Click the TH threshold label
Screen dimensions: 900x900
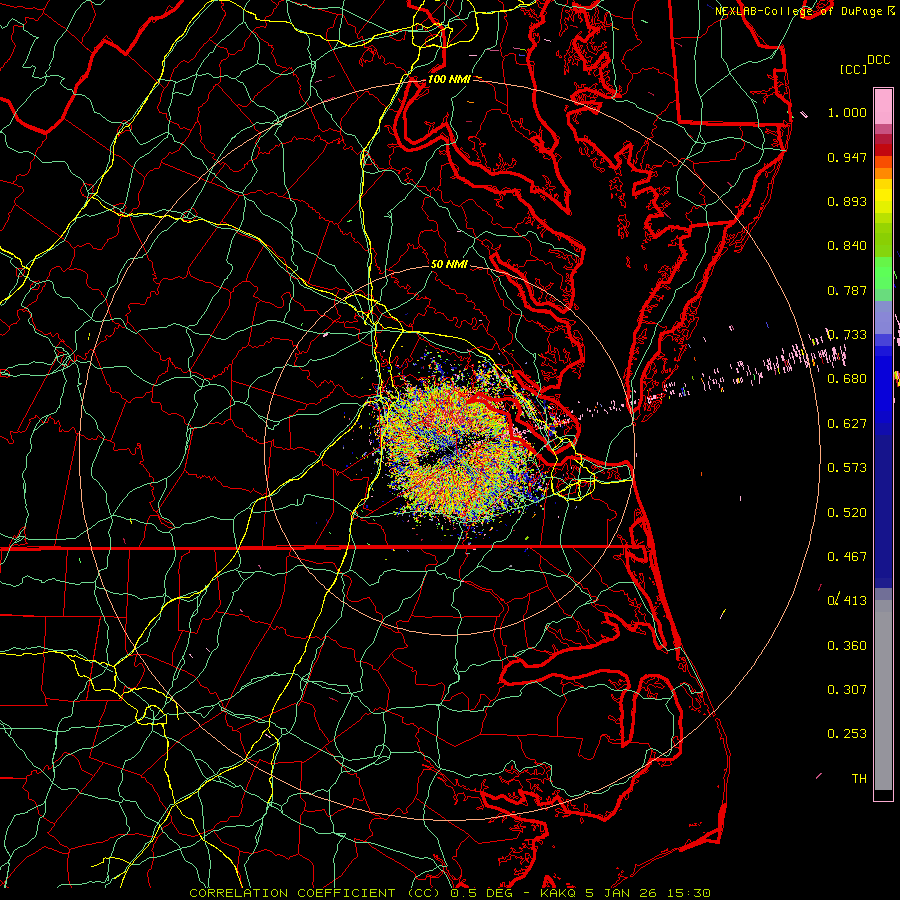[x=859, y=779]
